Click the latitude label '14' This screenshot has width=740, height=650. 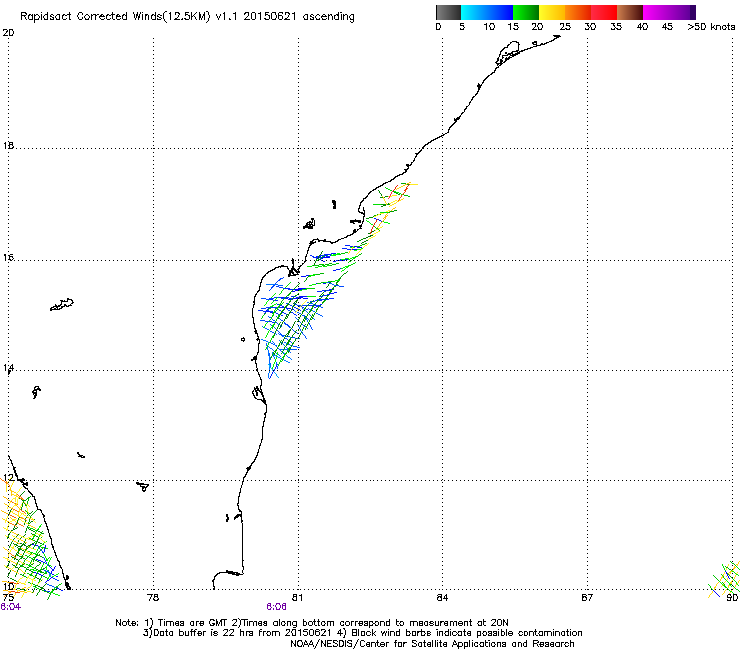click(8, 368)
